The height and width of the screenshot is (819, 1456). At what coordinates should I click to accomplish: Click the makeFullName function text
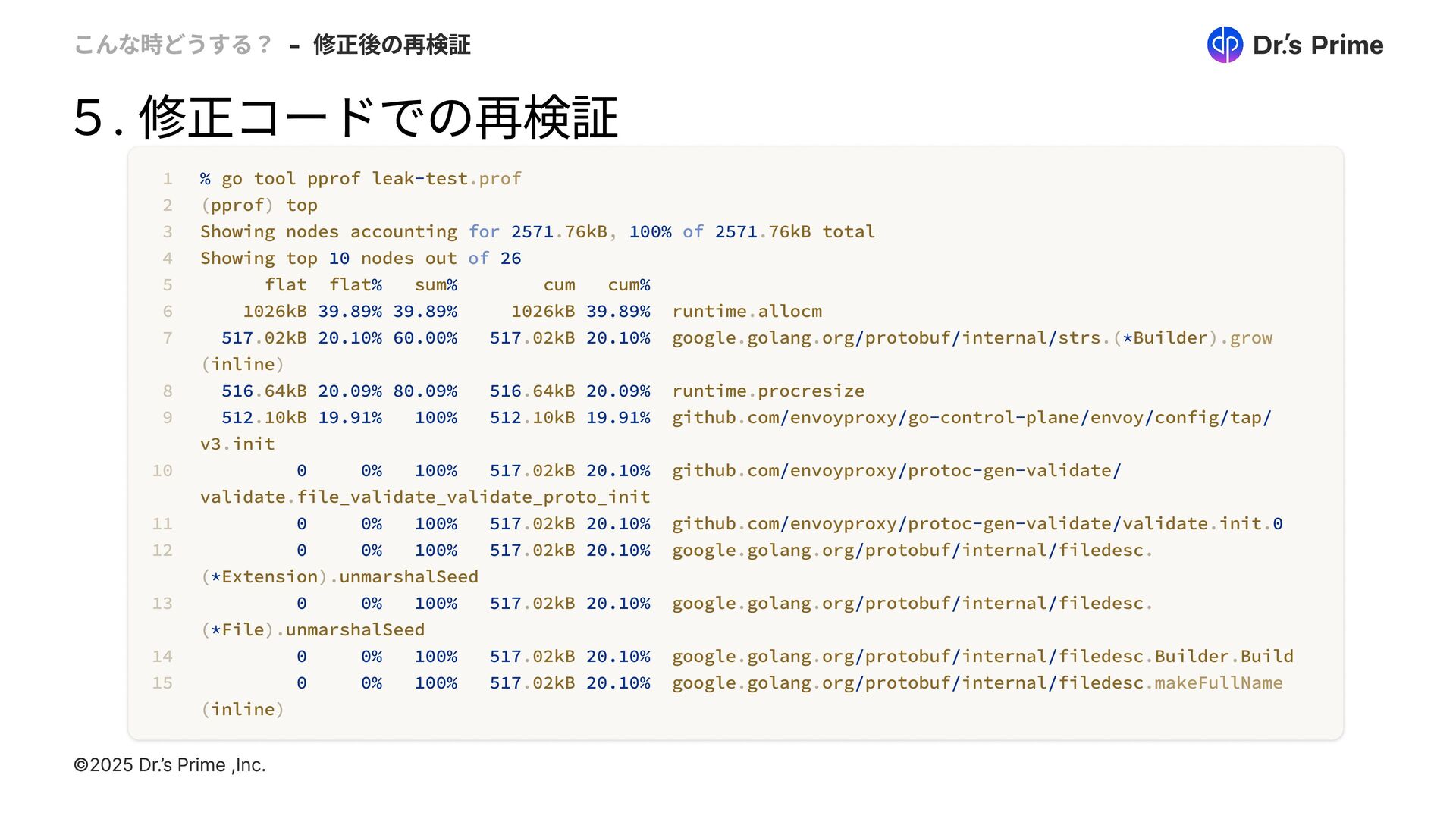click(x=1218, y=683)
